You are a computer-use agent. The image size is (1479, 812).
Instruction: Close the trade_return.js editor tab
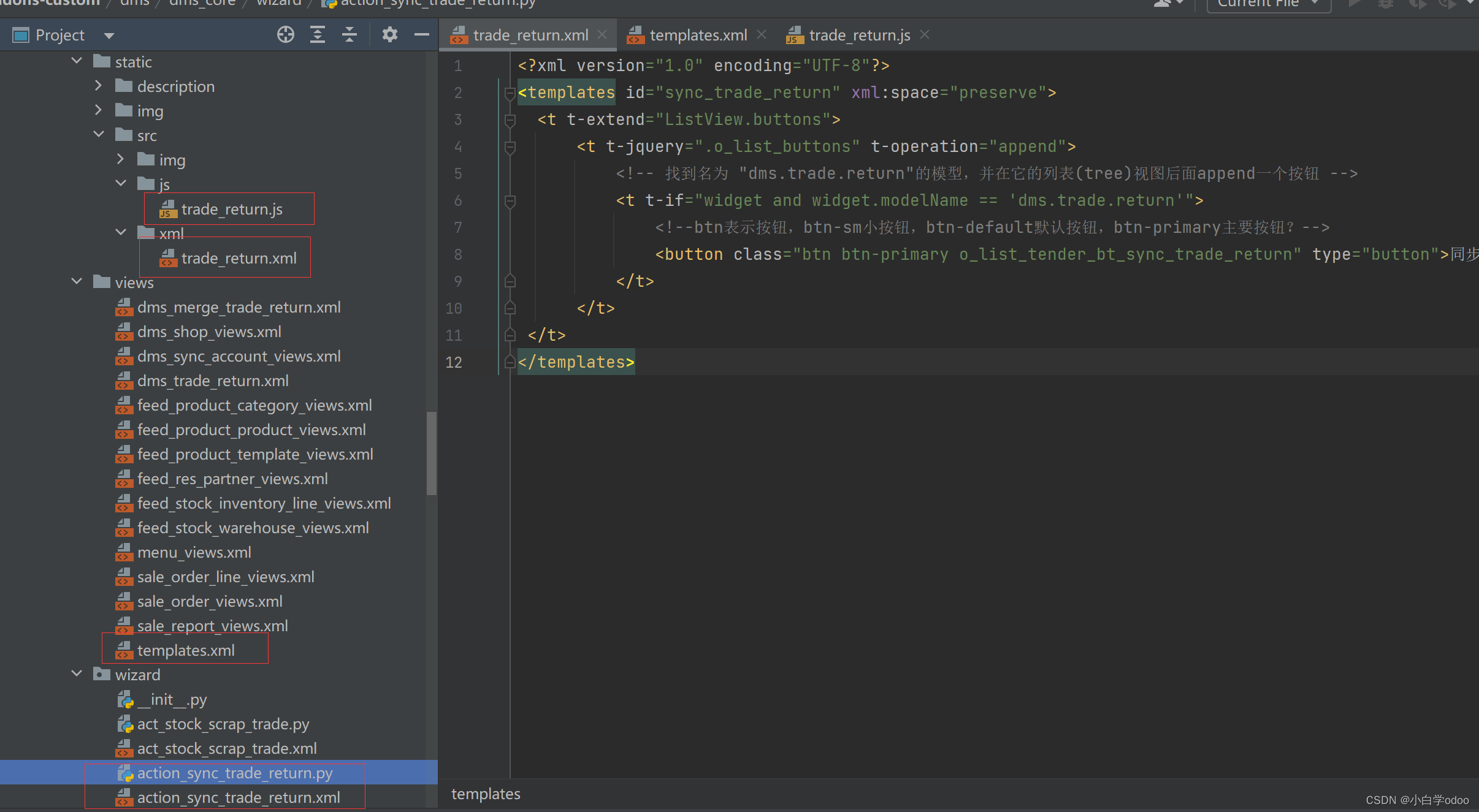[x=925, y=35]
